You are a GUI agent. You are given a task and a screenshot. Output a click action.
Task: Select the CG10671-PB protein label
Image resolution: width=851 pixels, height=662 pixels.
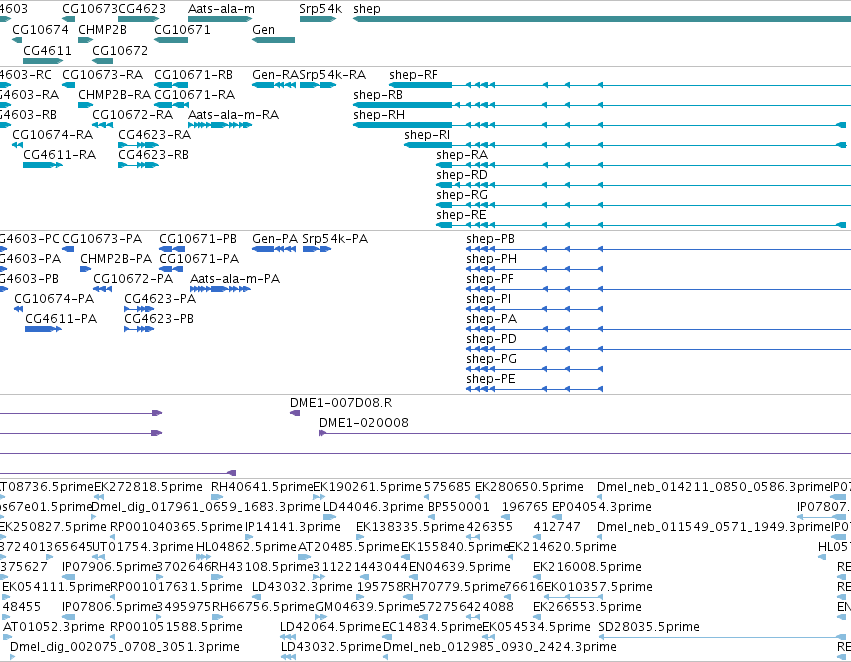(x=198, y=239)
